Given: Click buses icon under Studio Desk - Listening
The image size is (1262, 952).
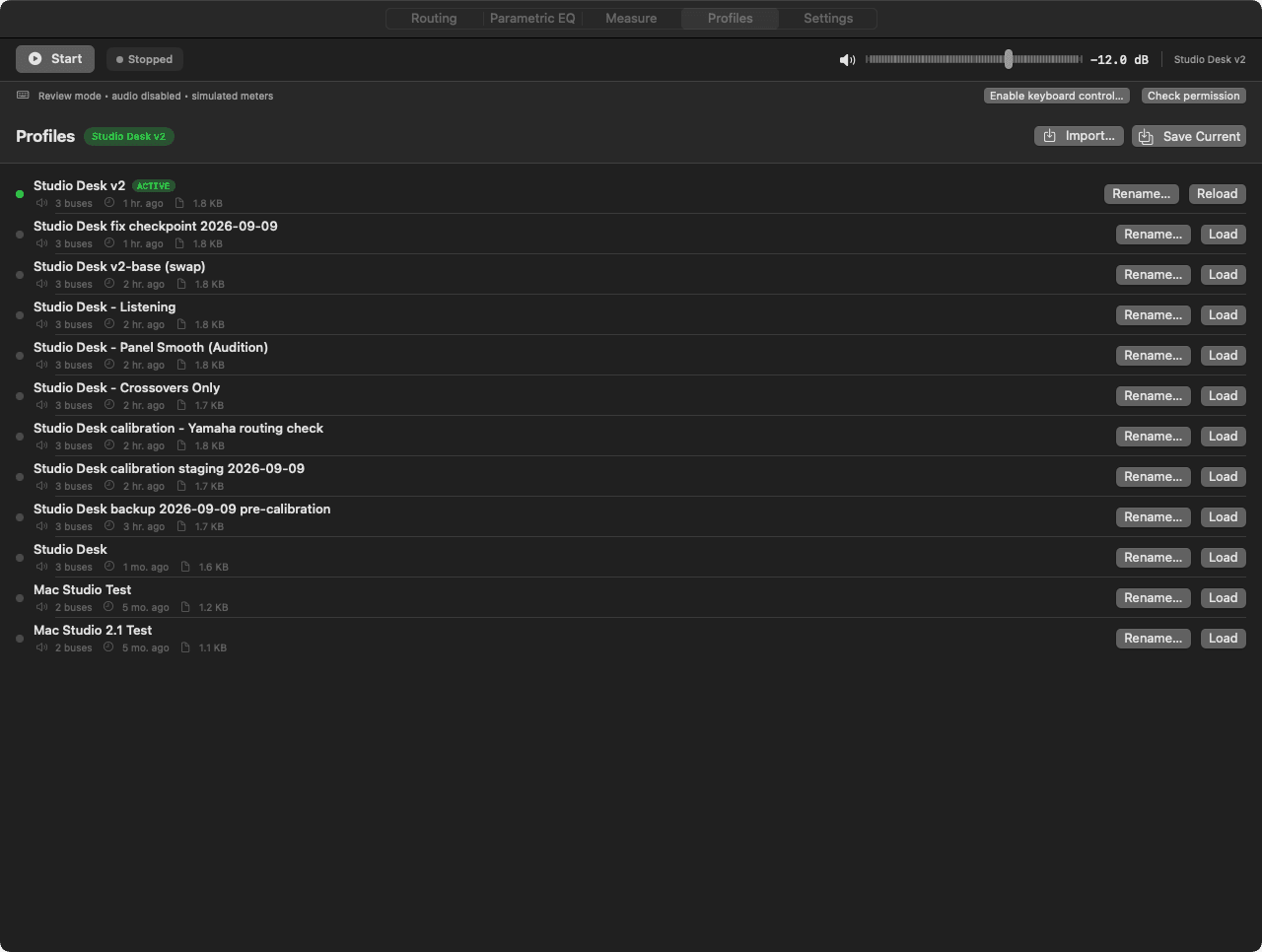Looking at the screenshot, I should click(41, 324).
